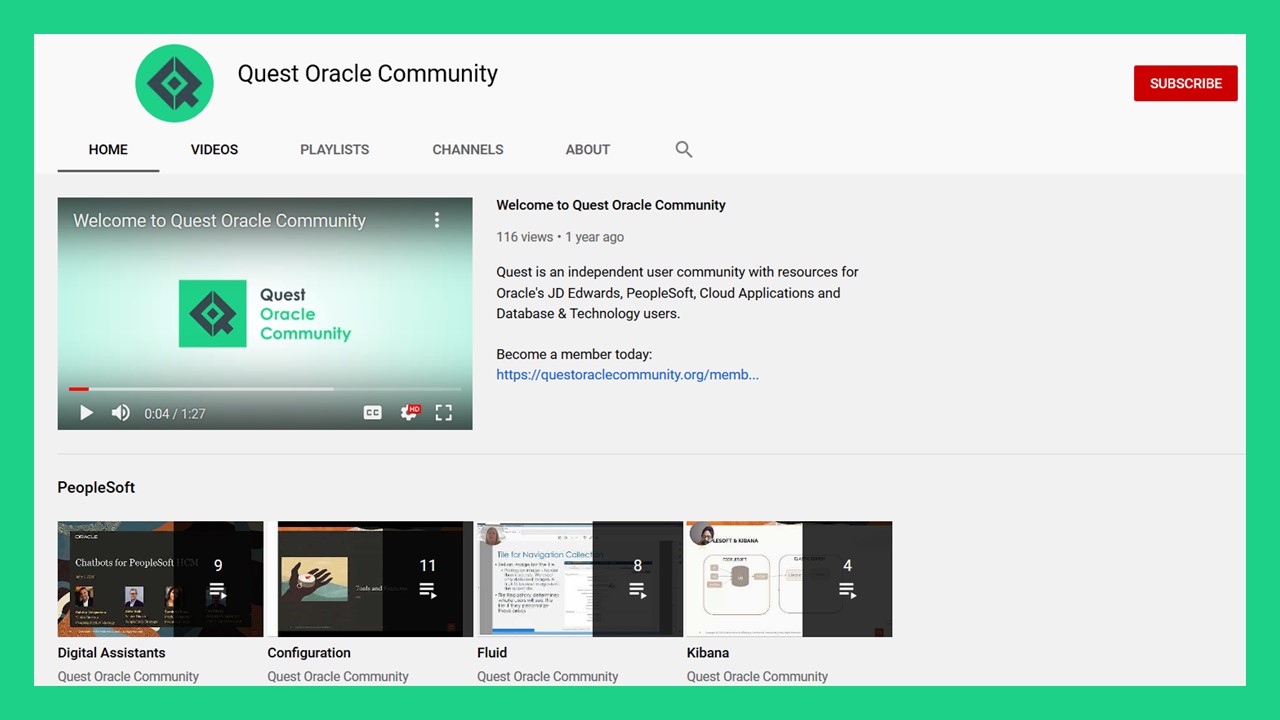Click the playlist queue icon on Kibana
Screen dimensions: 1280x720
(847, 591)
